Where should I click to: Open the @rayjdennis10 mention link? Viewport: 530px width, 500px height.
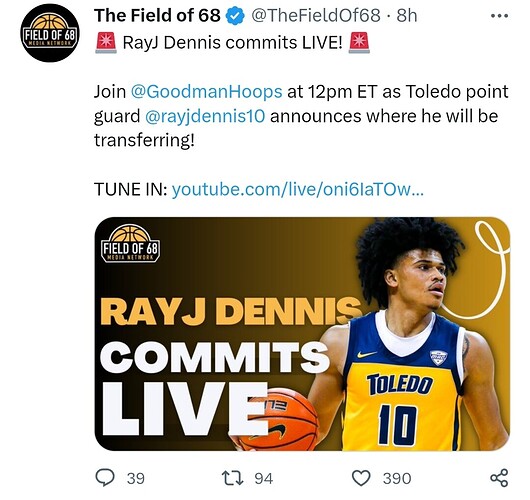[205, 116]
